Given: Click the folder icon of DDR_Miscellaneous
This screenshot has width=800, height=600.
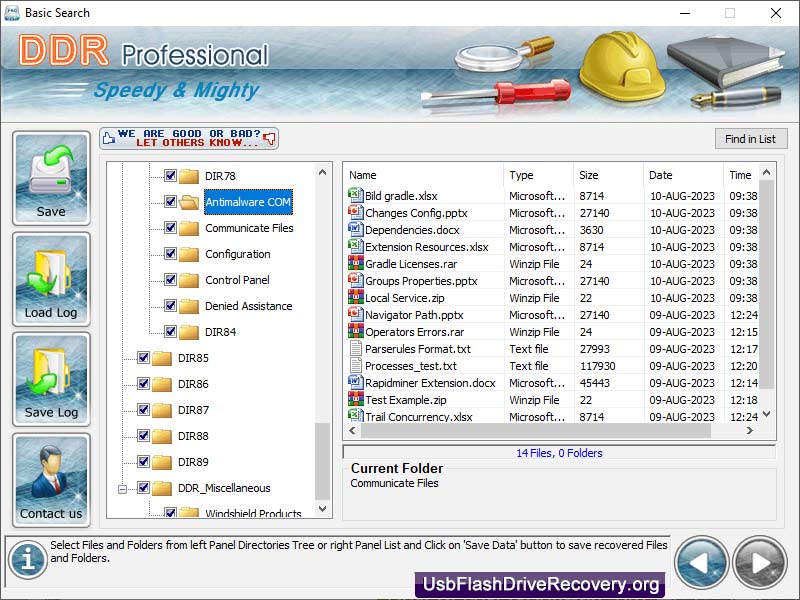Looking at the screenshot, I should tap(162, 488).
